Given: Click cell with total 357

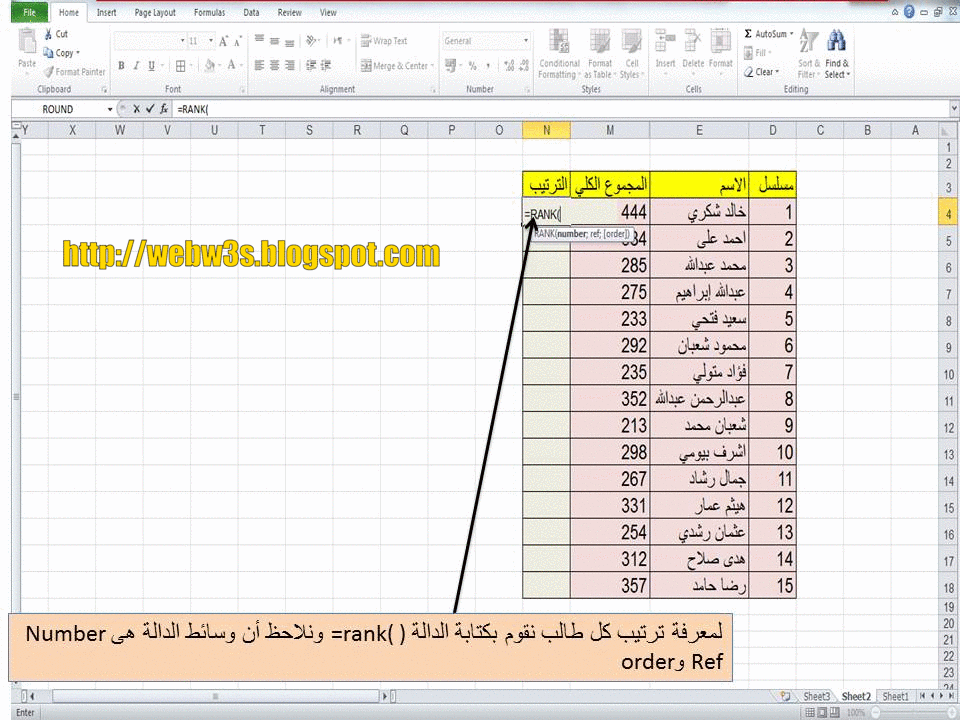Looking at the screenshot, I should pos(610,585).
